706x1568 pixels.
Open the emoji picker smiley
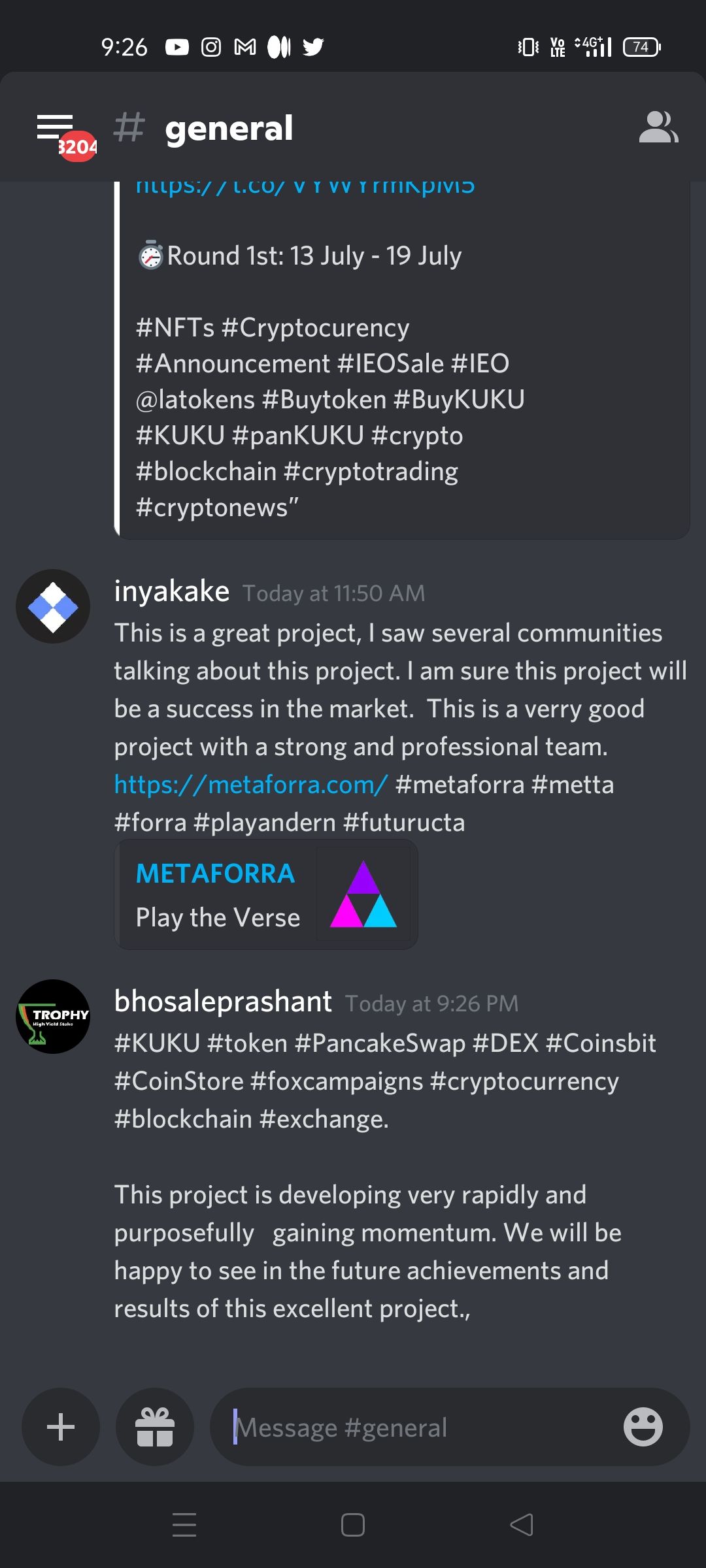tap(643, 1427)
